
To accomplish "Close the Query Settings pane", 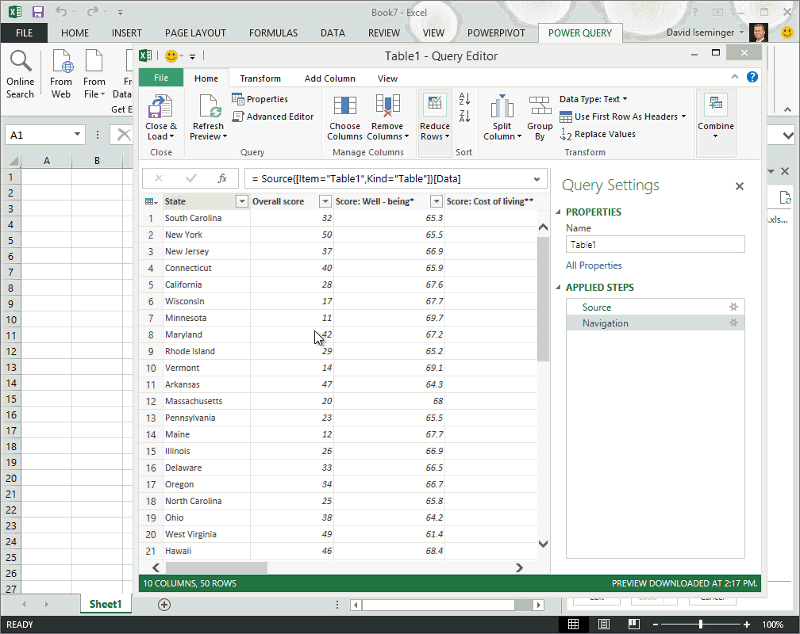I will pyautogui.click(x=739, y=186).
